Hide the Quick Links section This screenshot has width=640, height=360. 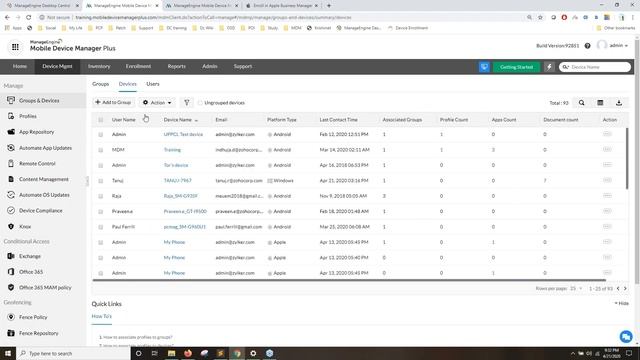[x=622, y=303]
